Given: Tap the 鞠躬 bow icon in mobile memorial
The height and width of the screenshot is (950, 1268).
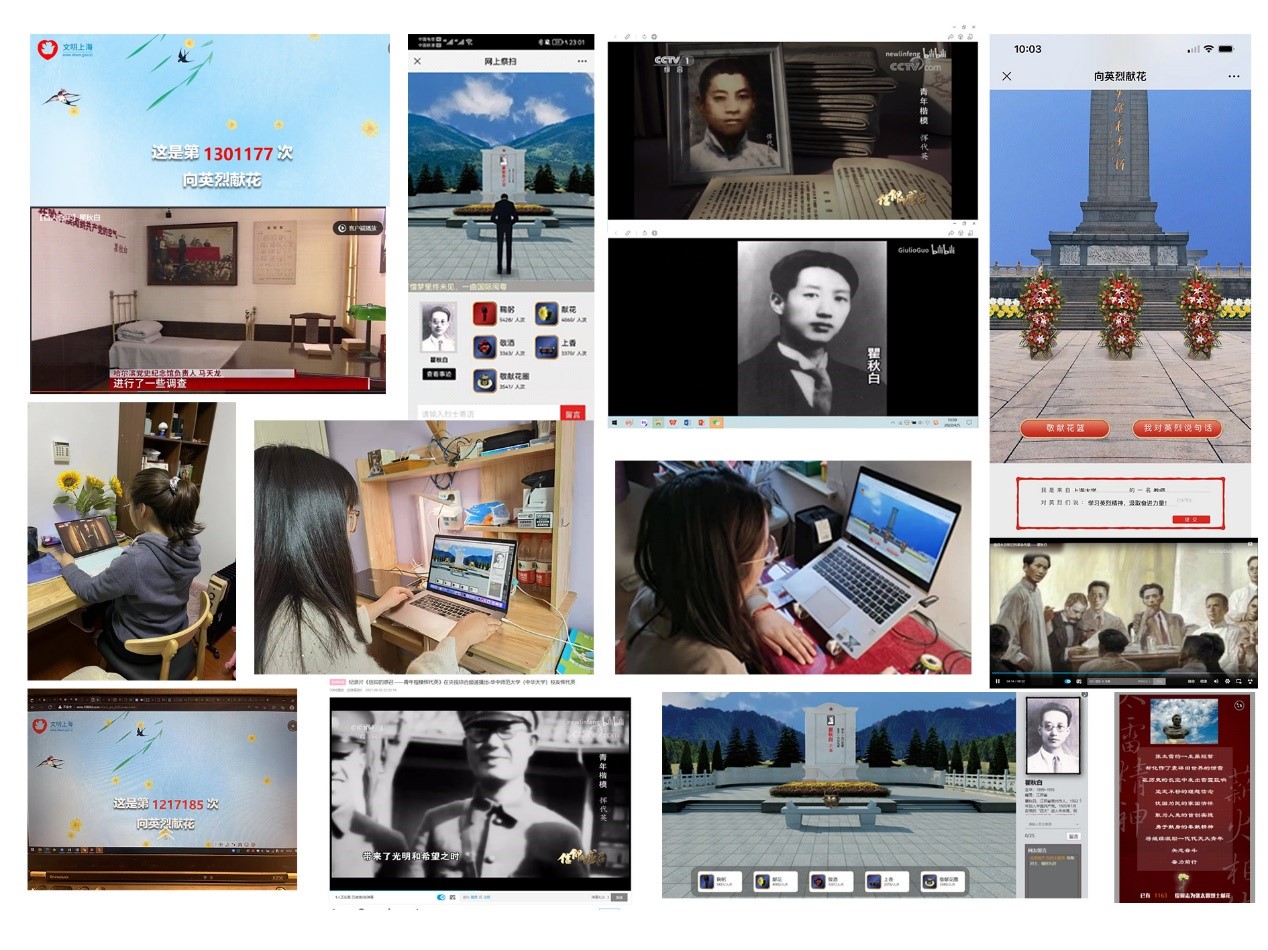Looking at the screenshot, I should click(x=485, y=314).
